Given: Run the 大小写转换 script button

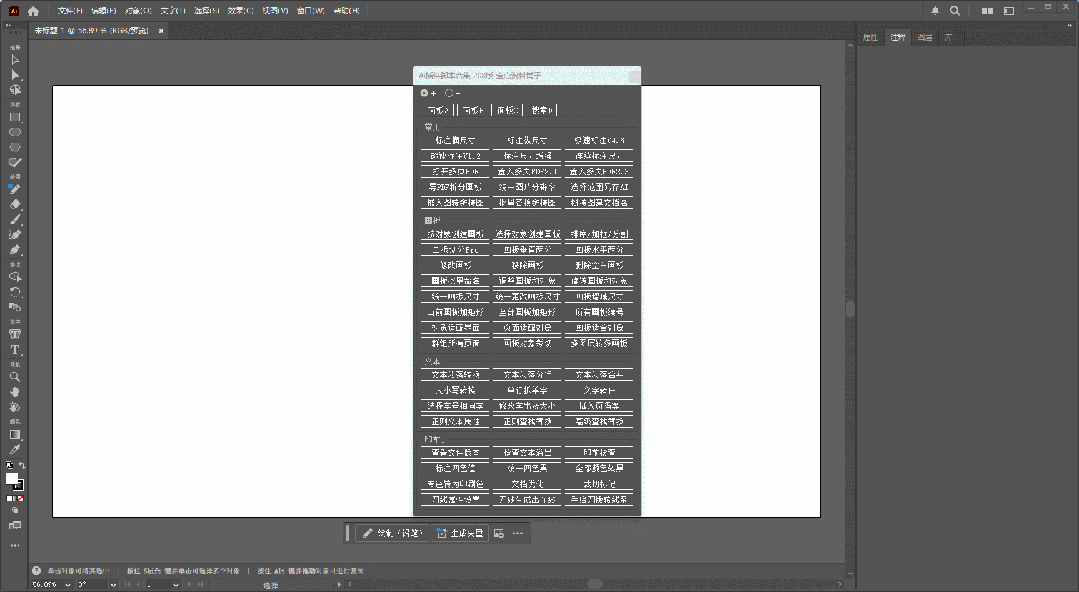Looking at the screenshot, I should click(455, 390).
